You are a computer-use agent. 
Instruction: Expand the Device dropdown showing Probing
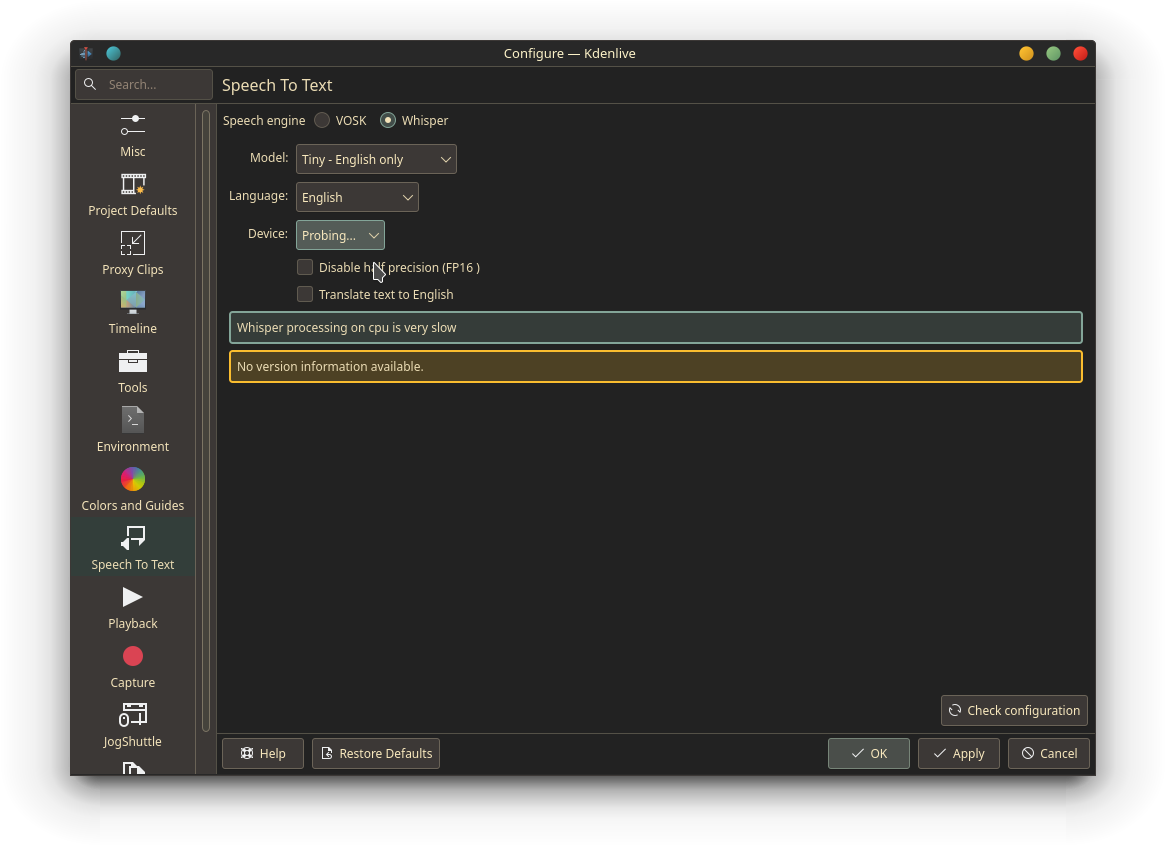(x=340, y=235)
